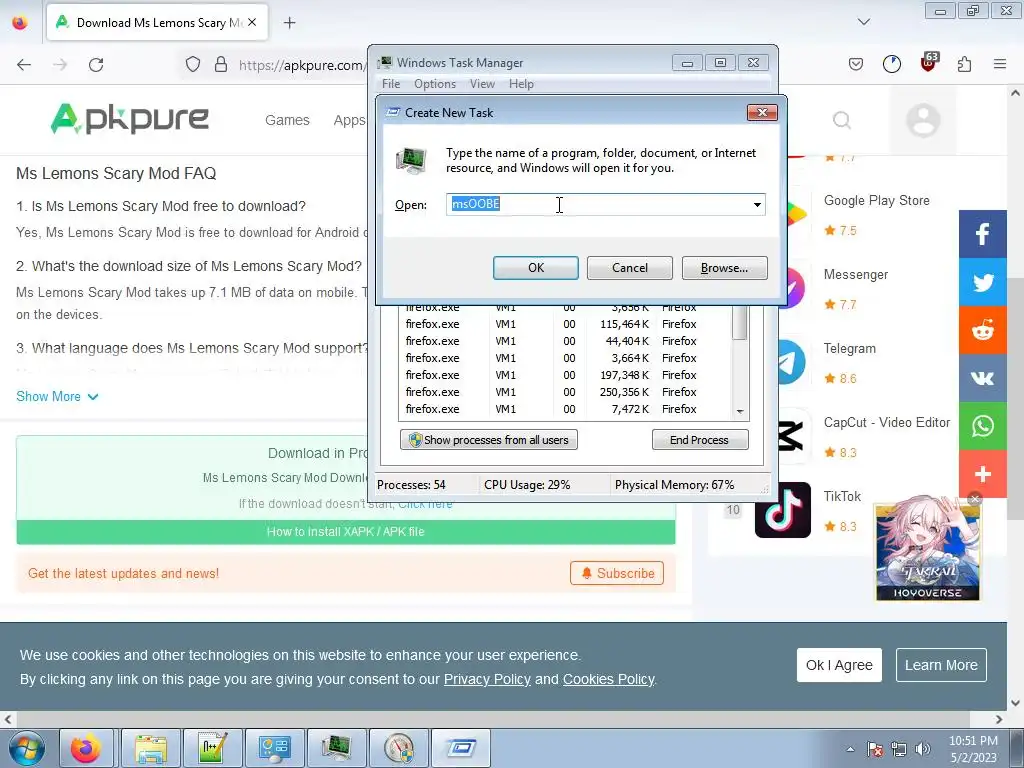Viewport: 1024px width, 768px height.
Task: Click the APKPure search magnifier icon
Action: (x=842, y=120)
